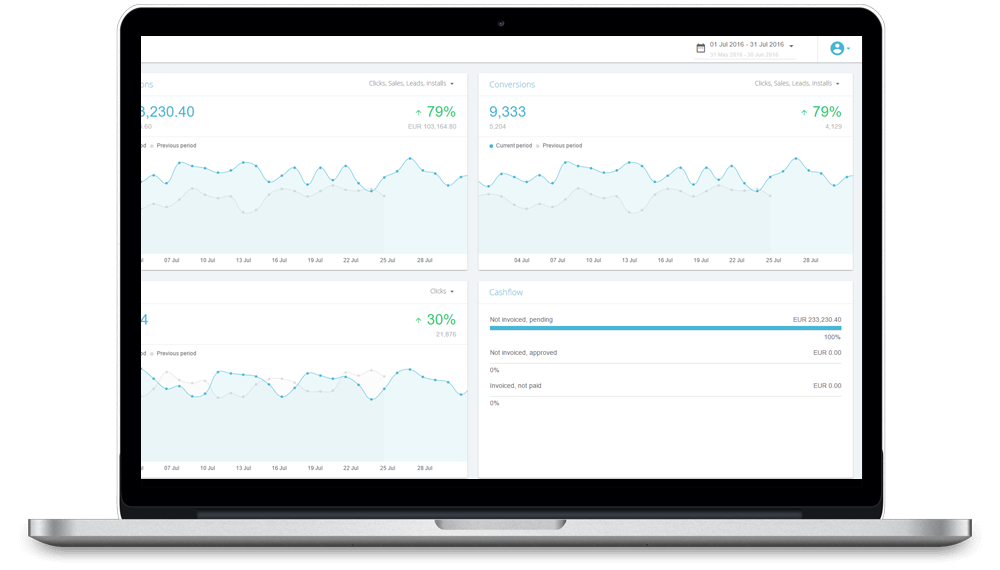Click the Conversions panel title
This screenshot has height=570, width=1000.
click(x=511, y=84)
